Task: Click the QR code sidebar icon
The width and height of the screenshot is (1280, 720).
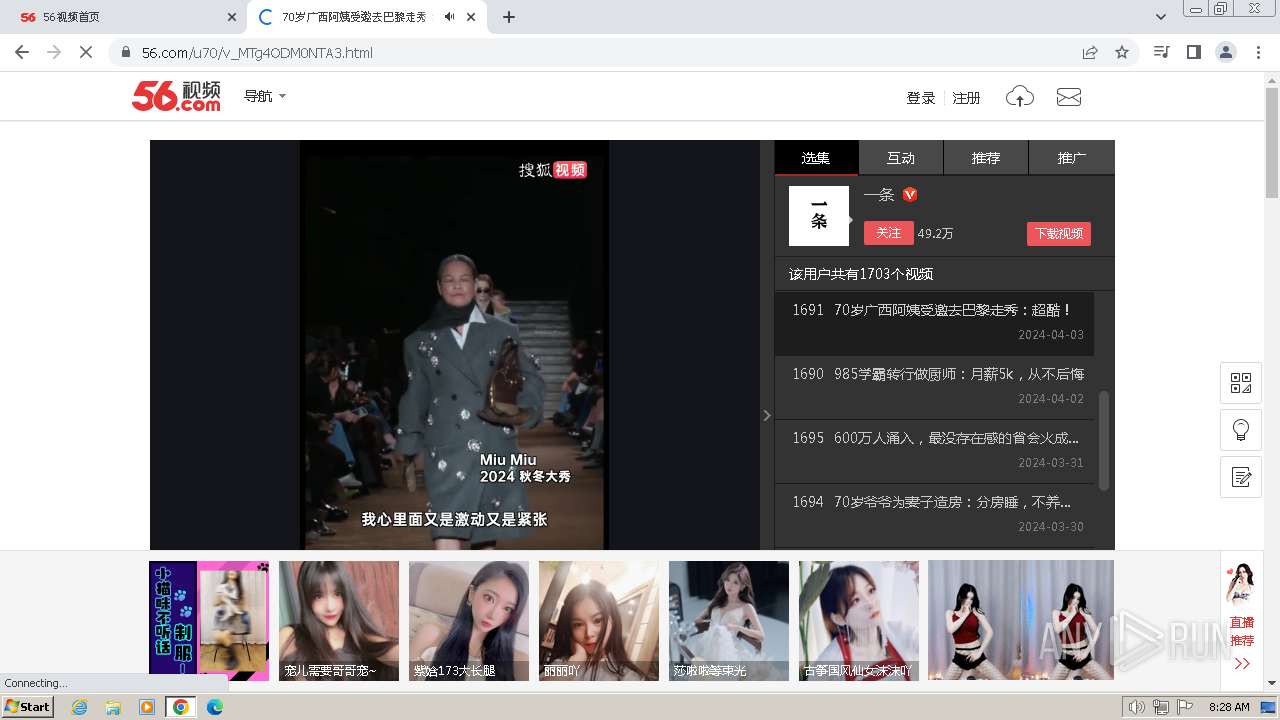Action: click(x=1241, y=383)
